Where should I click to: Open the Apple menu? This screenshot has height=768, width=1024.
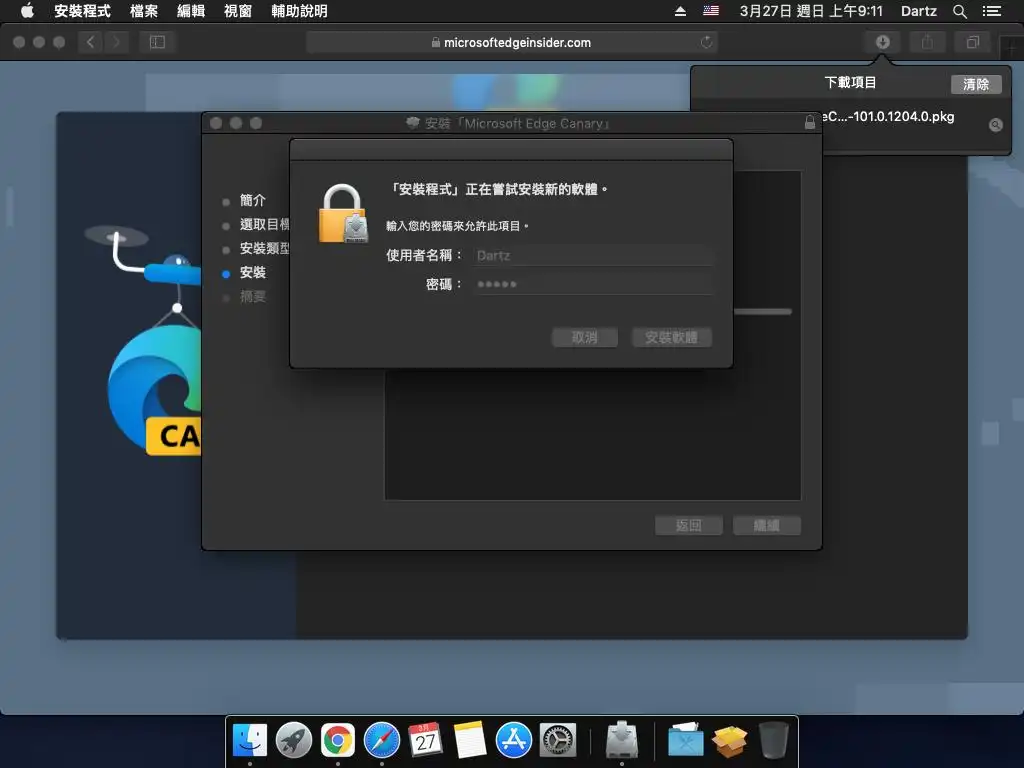(27, 10)
